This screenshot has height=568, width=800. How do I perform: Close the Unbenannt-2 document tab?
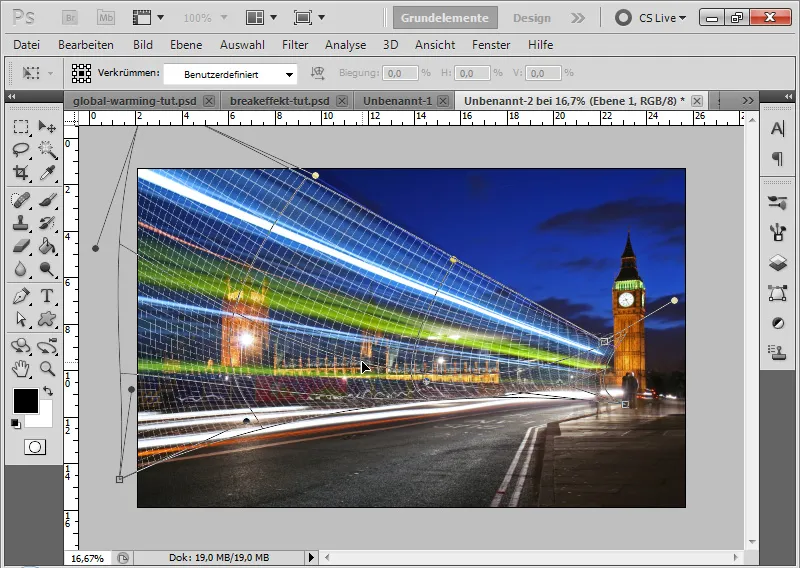click(x=697, y=101)
